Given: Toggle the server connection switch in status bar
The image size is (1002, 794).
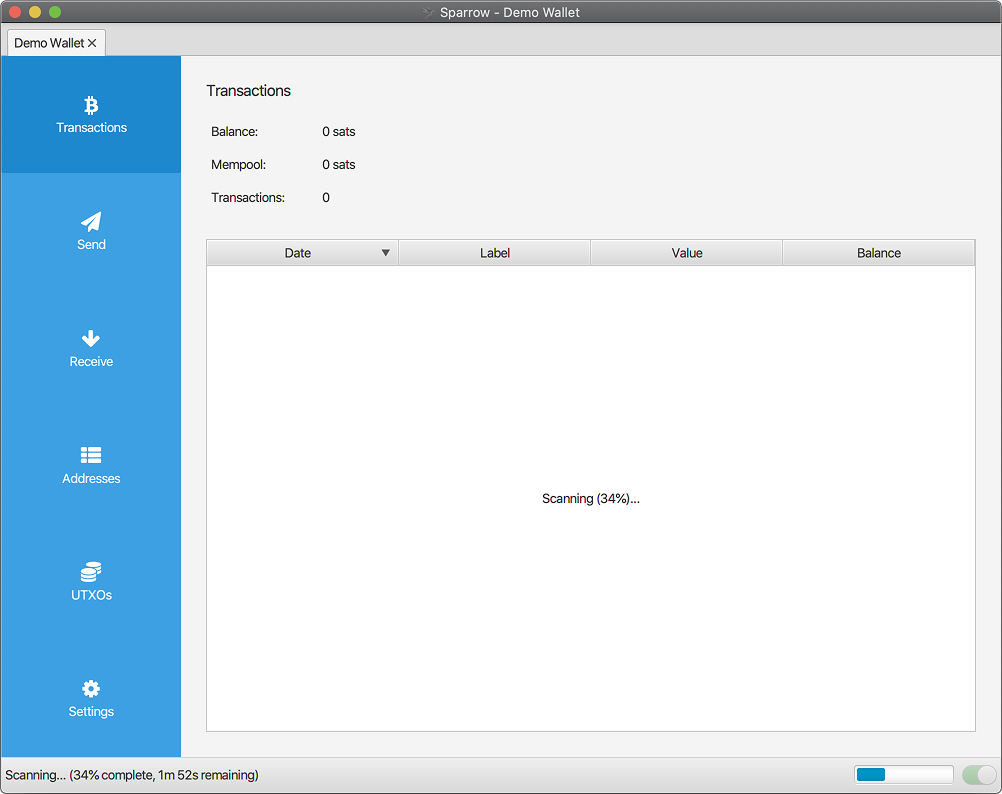Looking at the screenshot, I should point(979,775).
